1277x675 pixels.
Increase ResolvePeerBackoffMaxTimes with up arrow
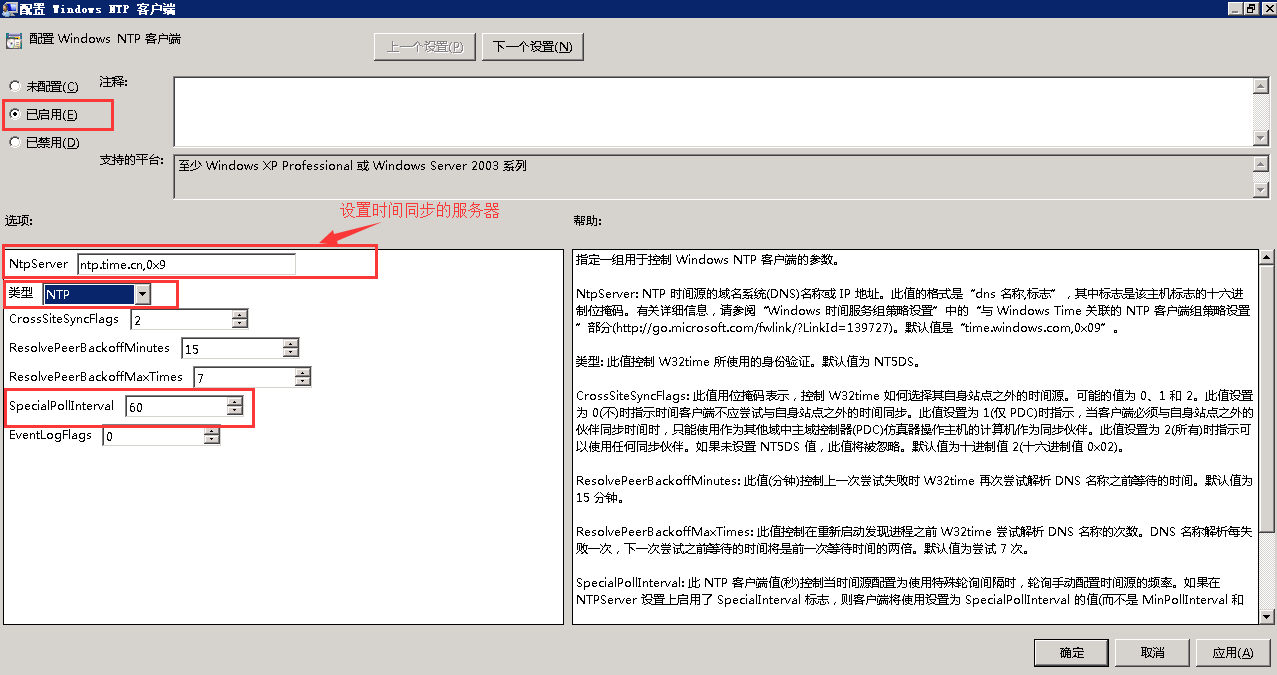(x=303, y=372)
